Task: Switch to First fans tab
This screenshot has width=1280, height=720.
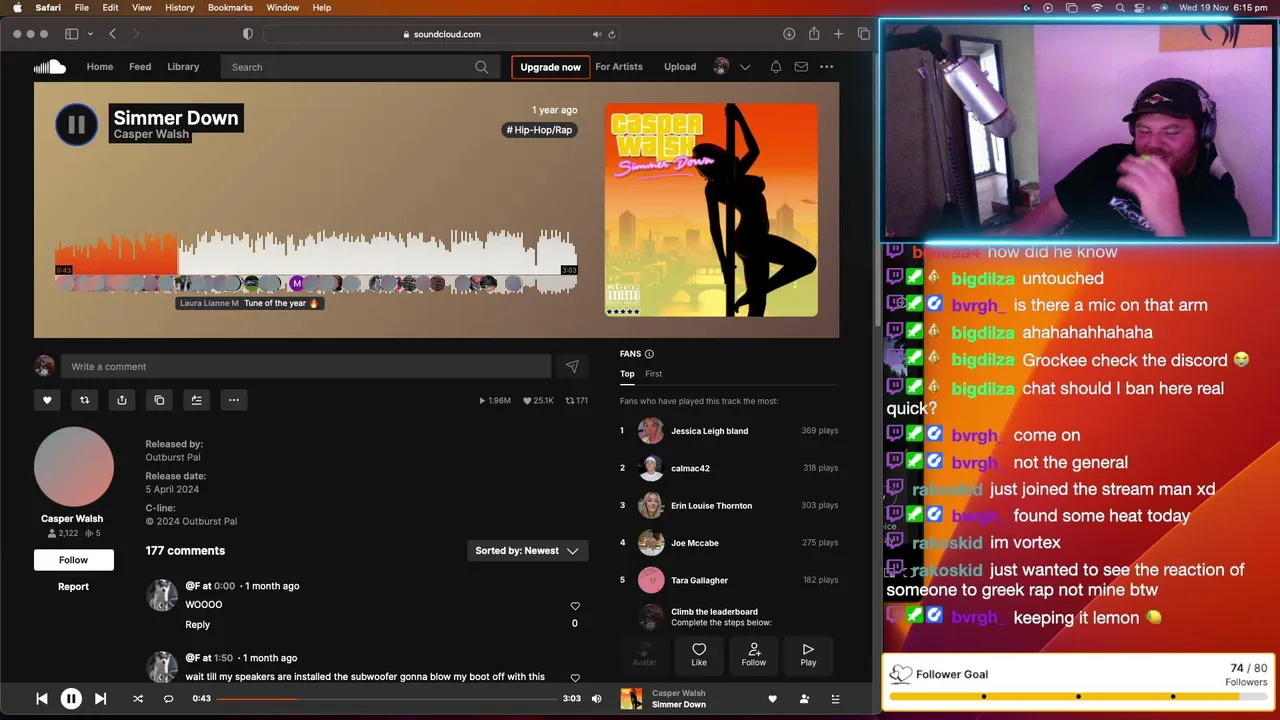Action: click(653, 374)
